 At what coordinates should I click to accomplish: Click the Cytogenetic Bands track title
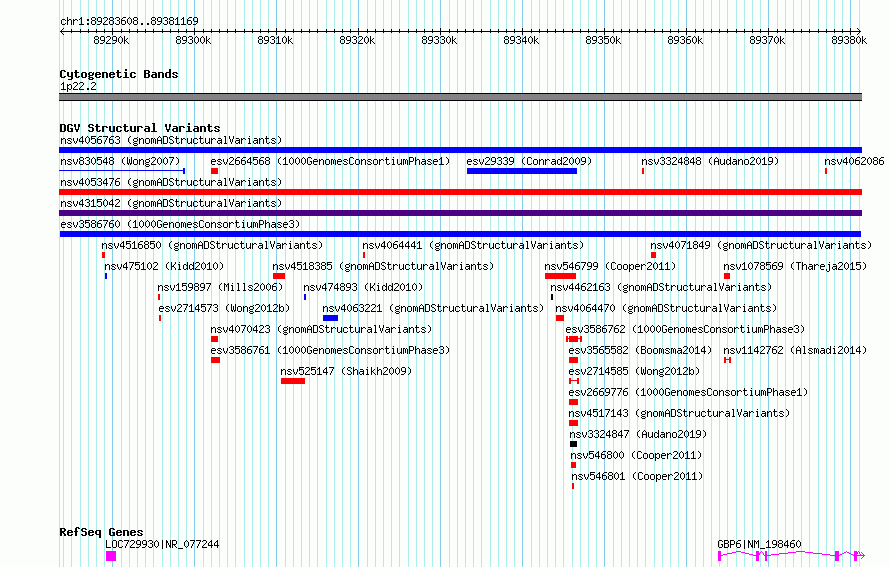tap(119, 74)
